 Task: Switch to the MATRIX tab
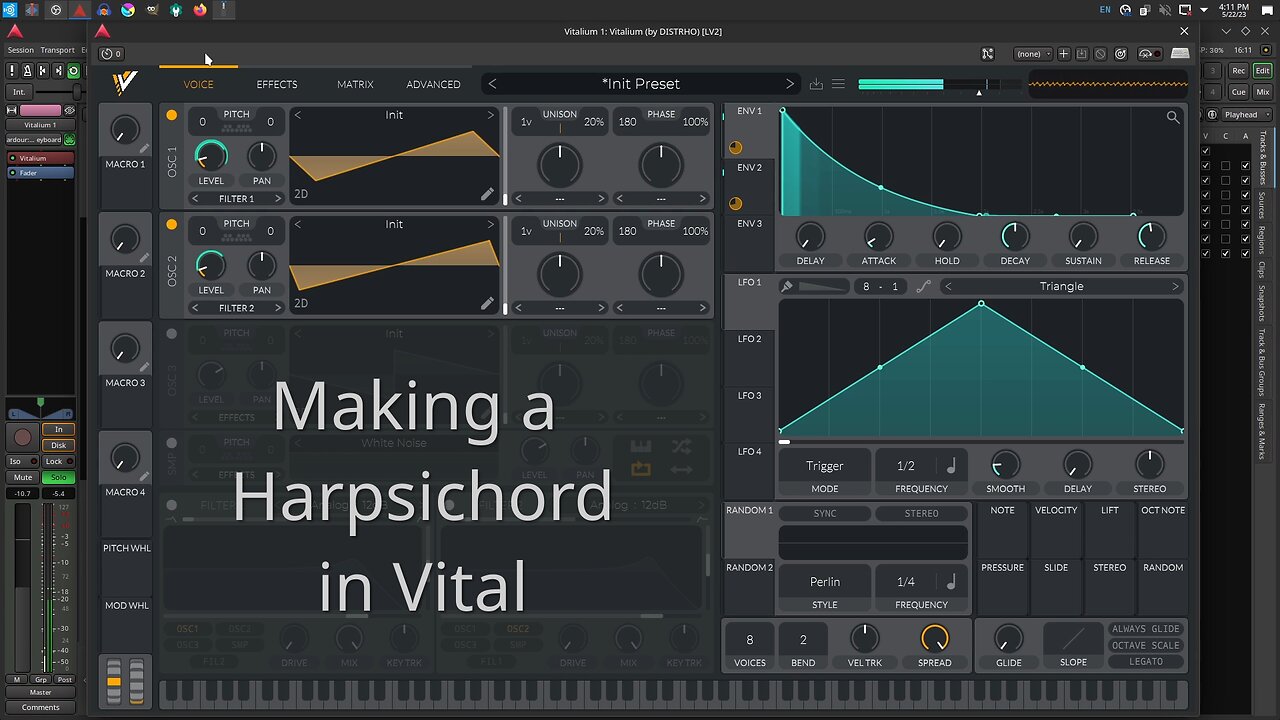[355, 84]
